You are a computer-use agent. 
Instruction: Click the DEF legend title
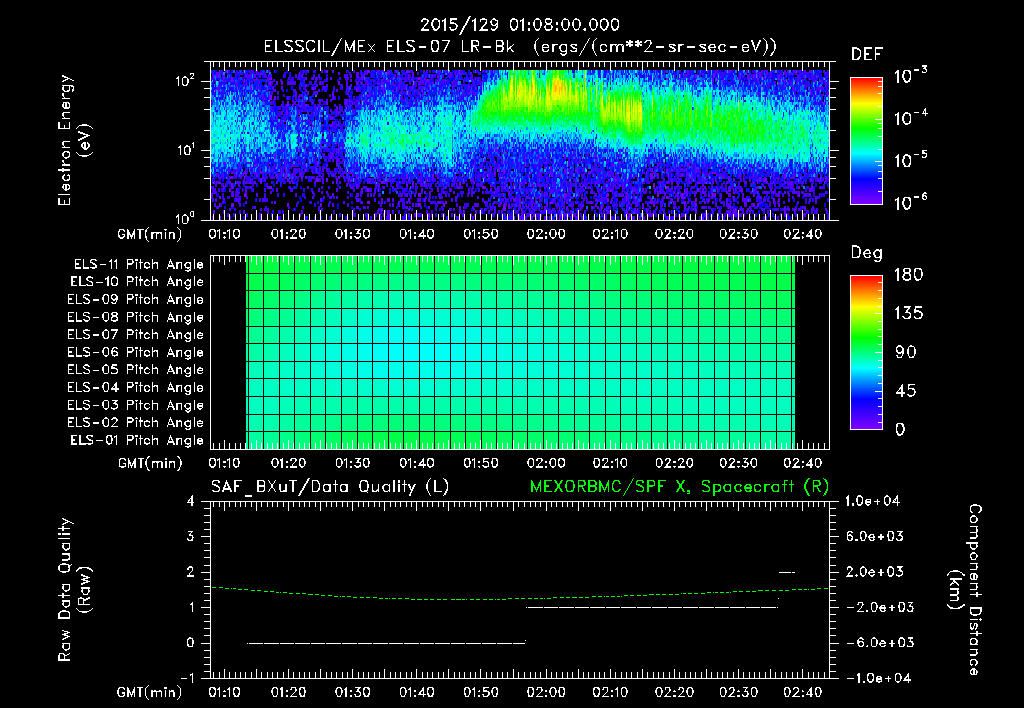pos(867,55)
